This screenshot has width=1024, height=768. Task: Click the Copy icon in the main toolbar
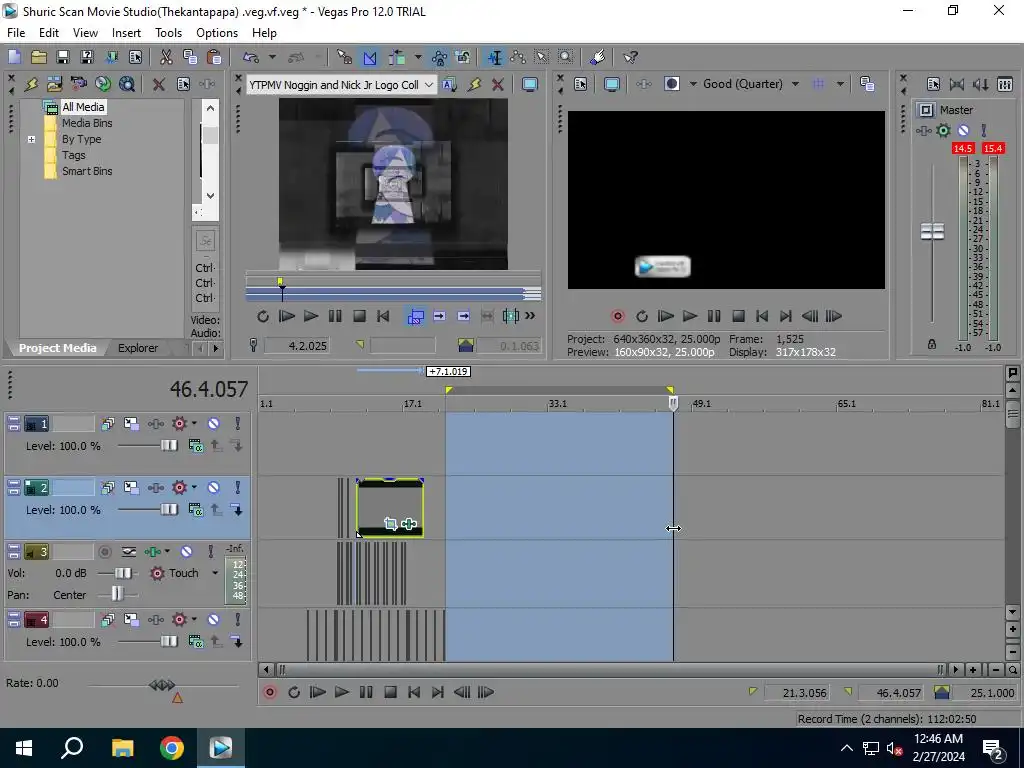190,57
